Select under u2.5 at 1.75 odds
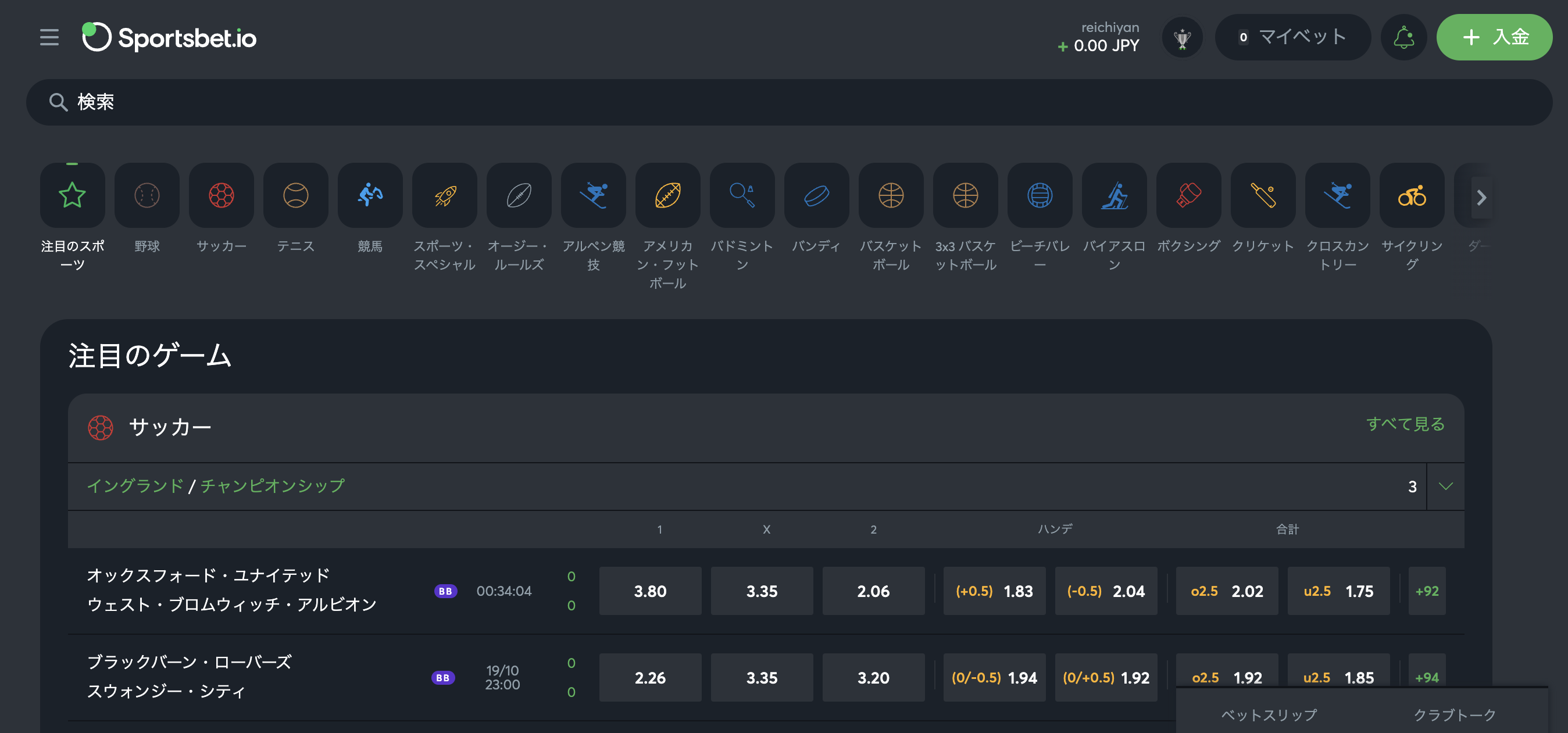The image size is (1568, 733). (x=1338, y=591)
